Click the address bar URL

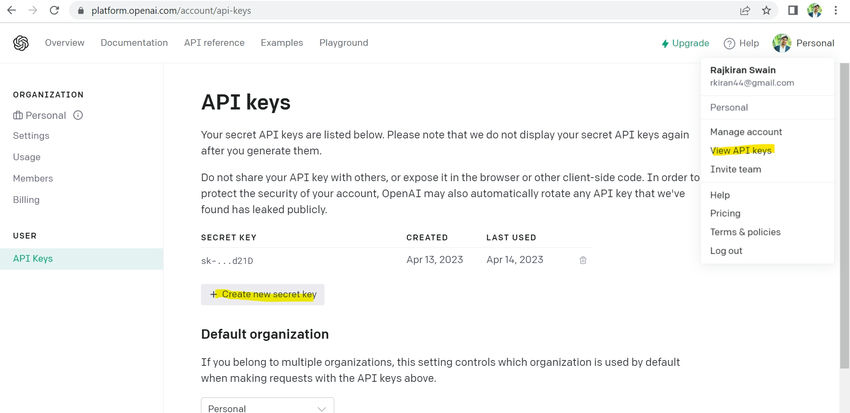pyautogui.click(x=171, y=10)
